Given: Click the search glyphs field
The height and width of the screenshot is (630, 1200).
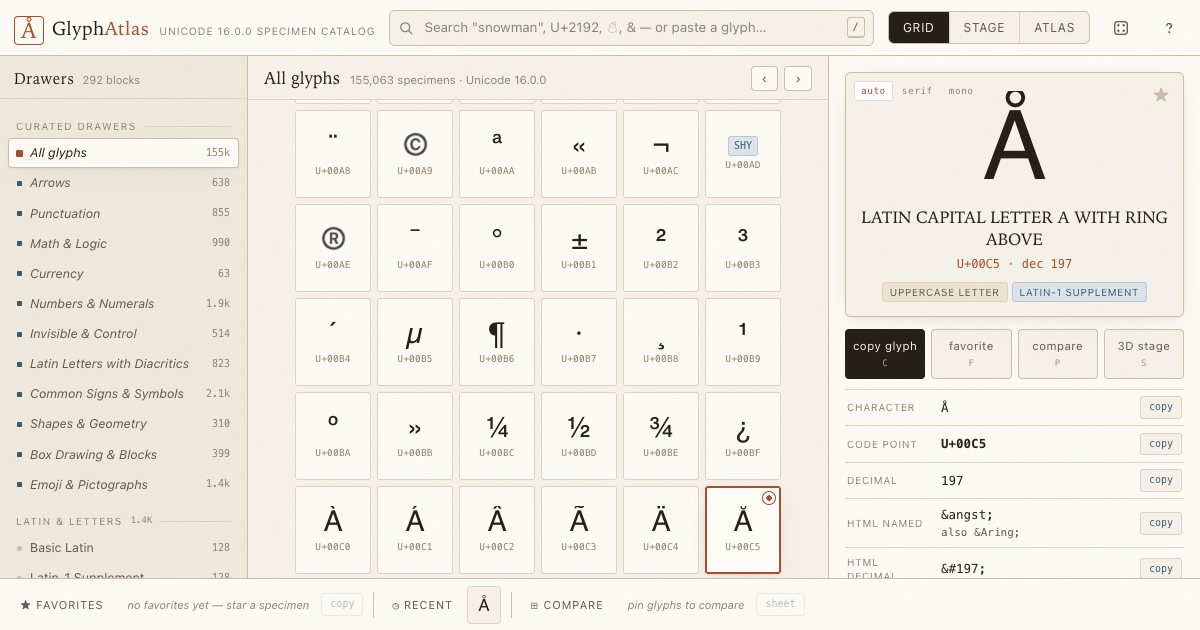Looking at the screenshot, I should (632, 28).
